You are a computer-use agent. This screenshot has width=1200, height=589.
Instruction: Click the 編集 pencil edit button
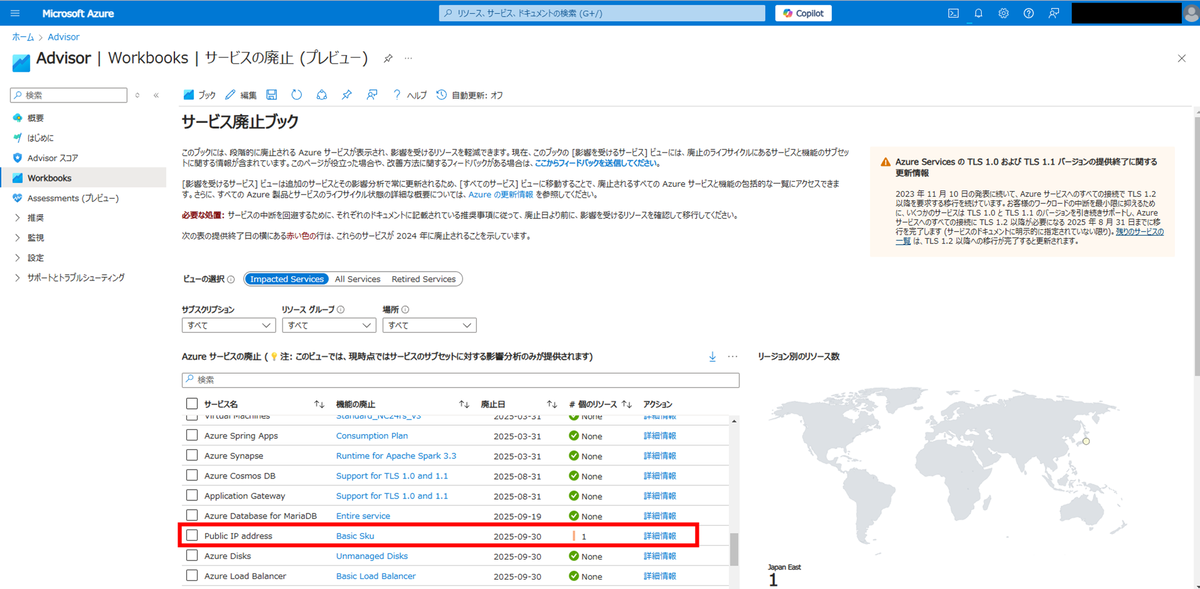241,95
